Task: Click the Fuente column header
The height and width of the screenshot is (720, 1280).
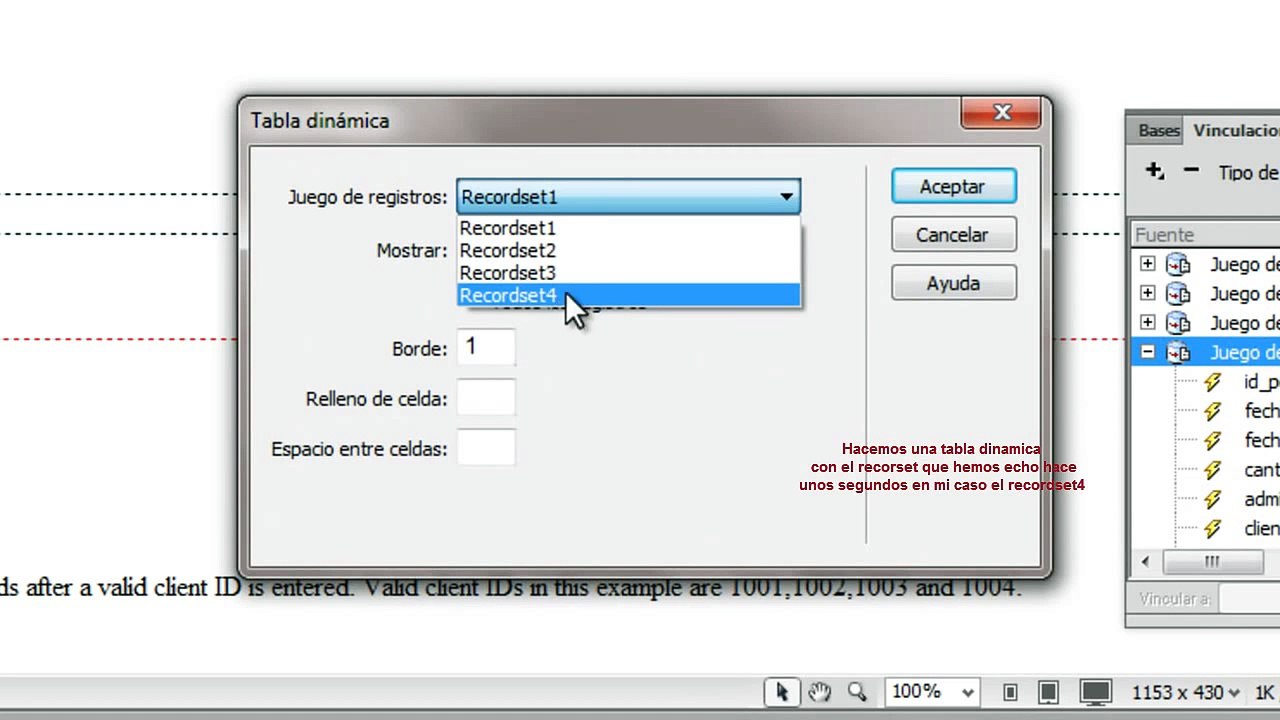Action: point(1206,235)
